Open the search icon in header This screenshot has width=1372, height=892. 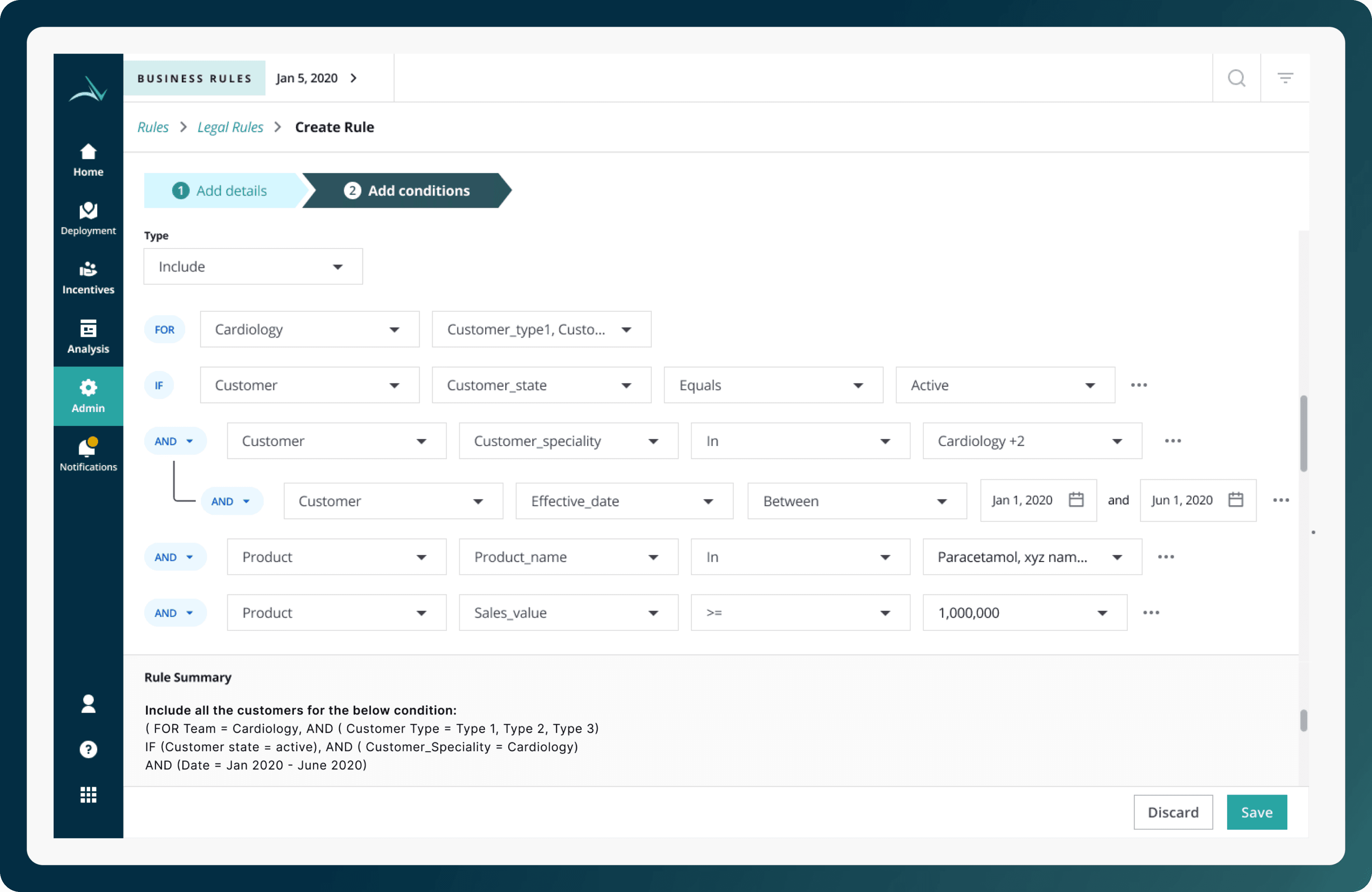[x=1236, y=78]
